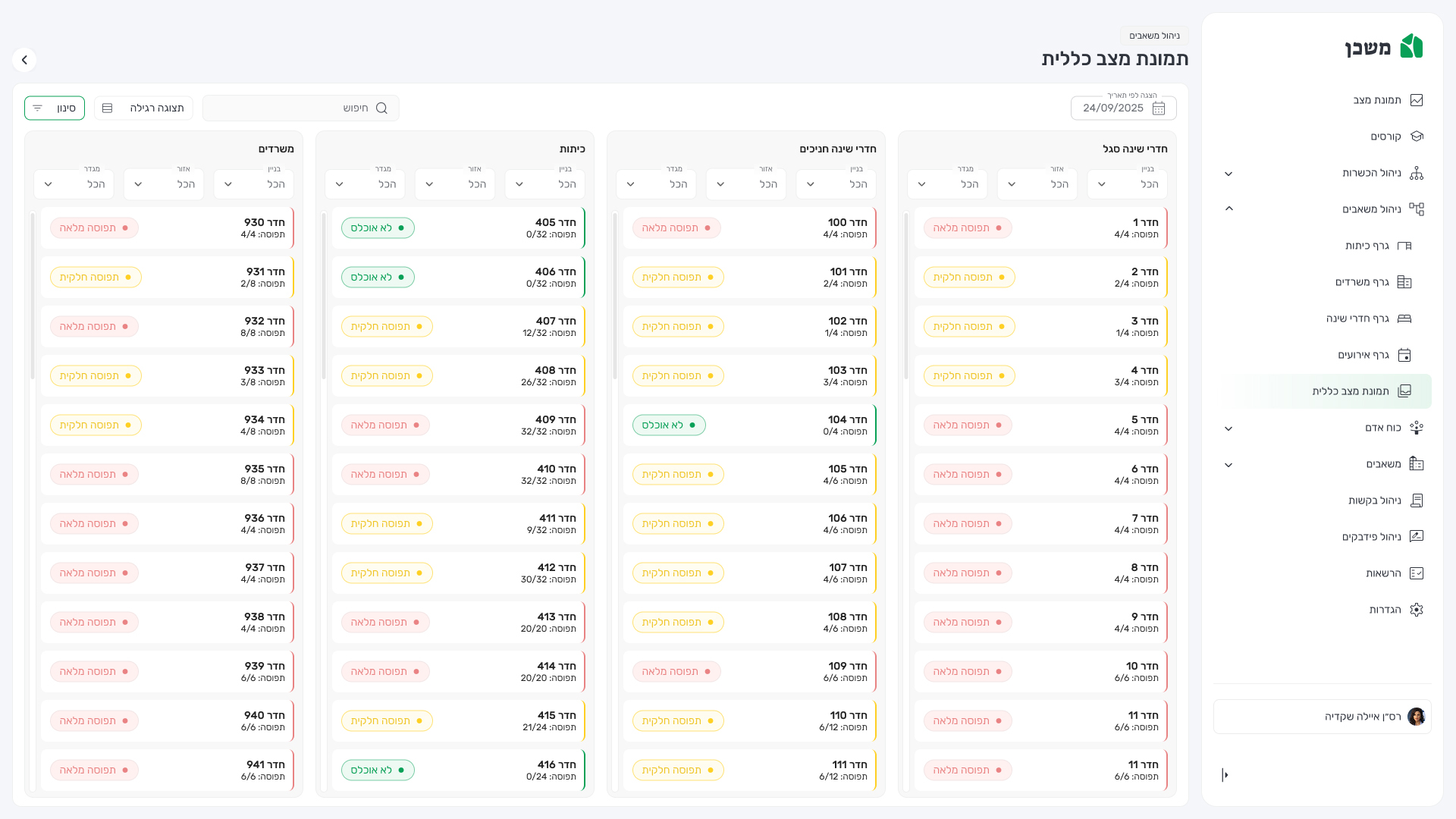Click the courses graduation cap icon
The height and width of the screenshot is (819, 1456).
point(1416,136)
